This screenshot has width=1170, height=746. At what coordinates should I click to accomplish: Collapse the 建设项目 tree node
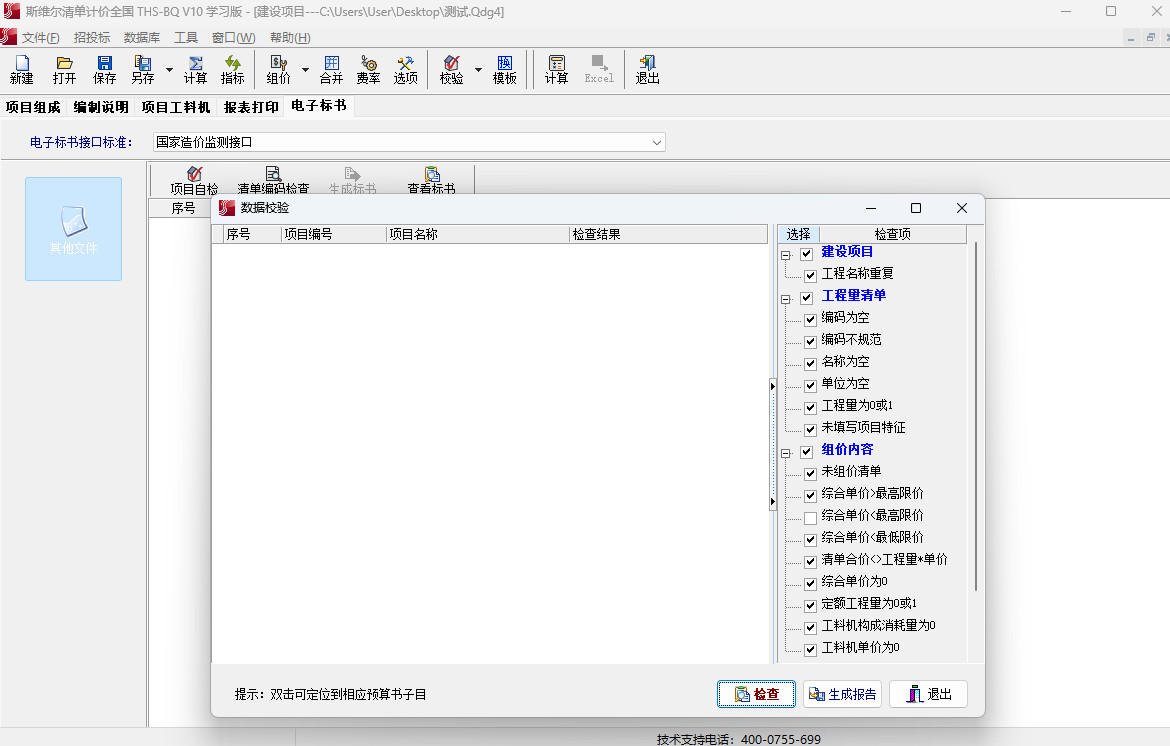point(786,255)
